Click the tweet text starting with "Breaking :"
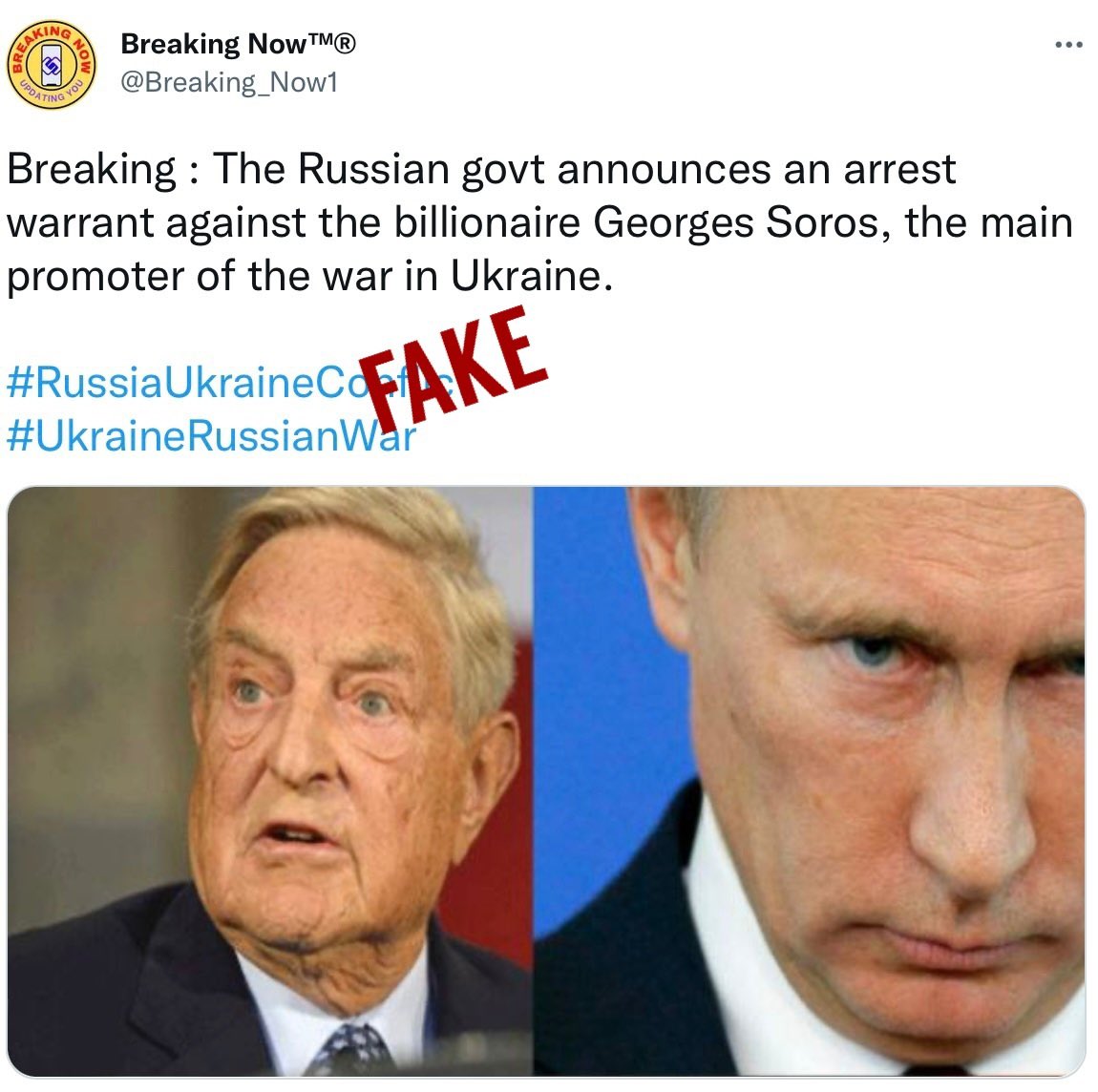1098x1092 pixels. 539,222
